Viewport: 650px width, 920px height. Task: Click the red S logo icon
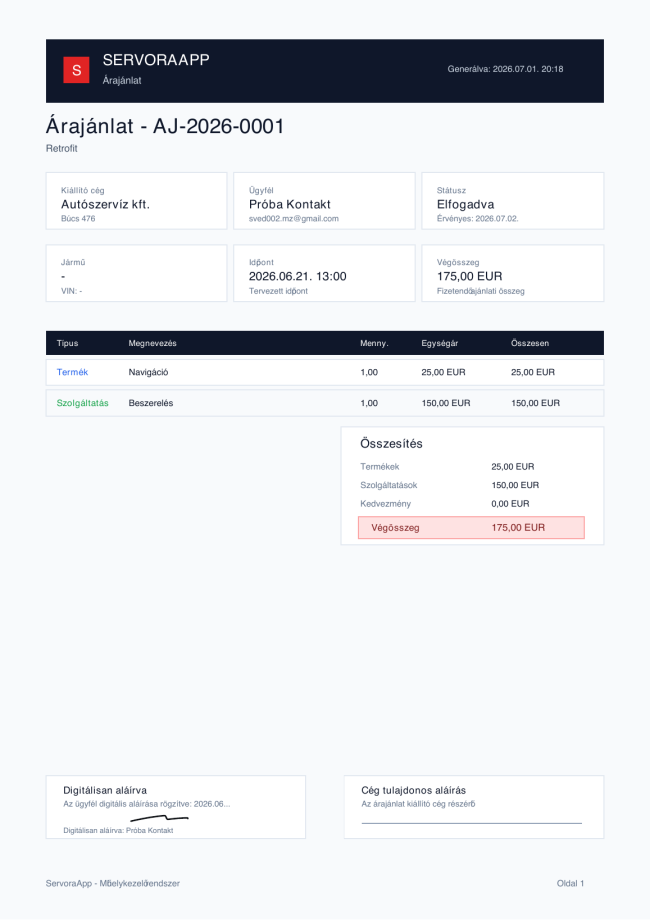[76, 70]
